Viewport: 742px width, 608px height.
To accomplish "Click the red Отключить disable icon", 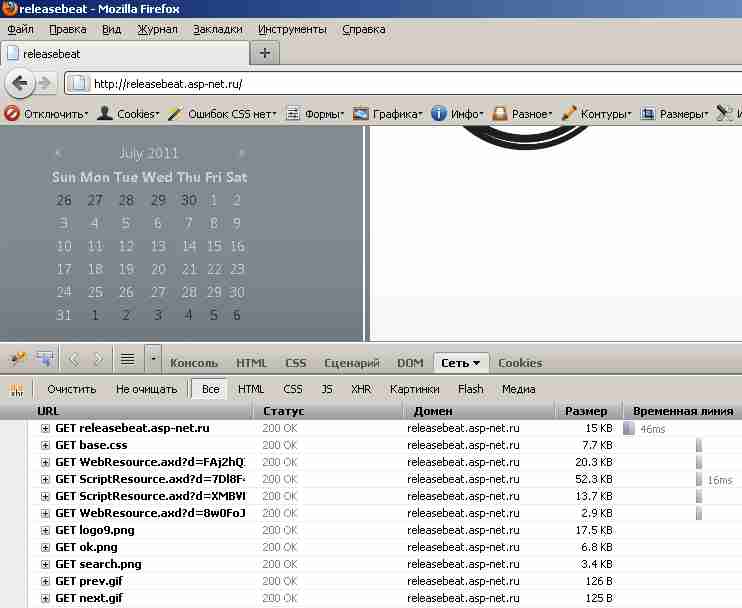I will pos(12,114).
